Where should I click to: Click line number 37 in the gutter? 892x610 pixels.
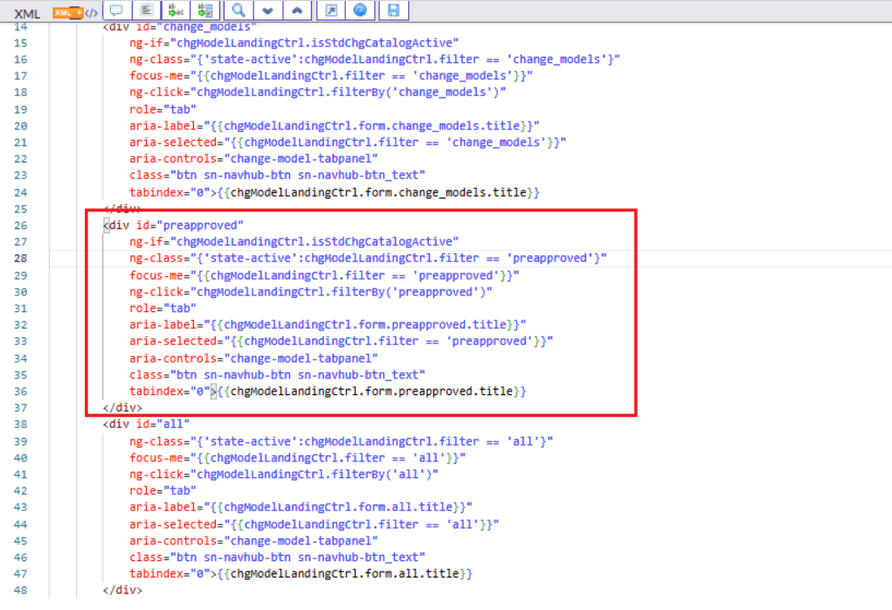tap(20, 408)
